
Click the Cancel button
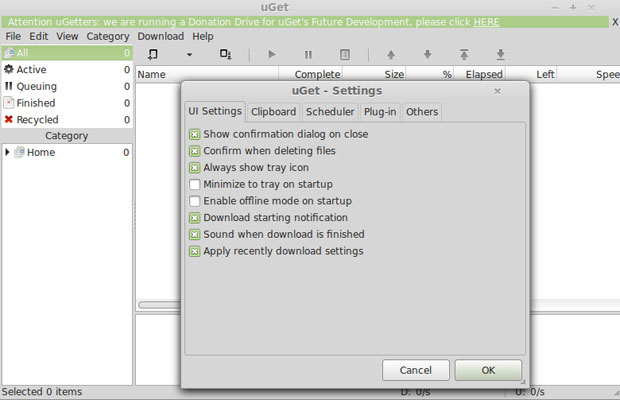pos(416,370)
